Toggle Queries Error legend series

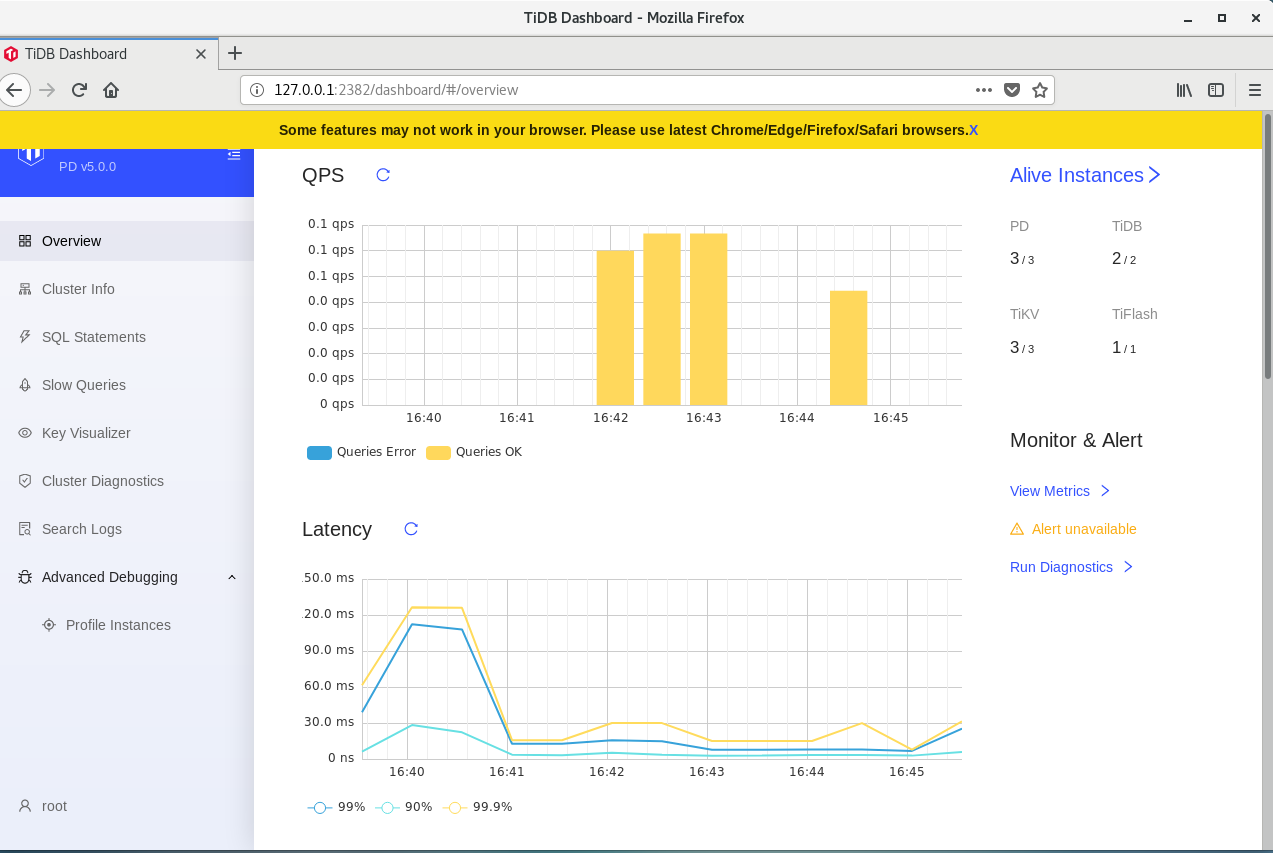click(x=361, y=452)
